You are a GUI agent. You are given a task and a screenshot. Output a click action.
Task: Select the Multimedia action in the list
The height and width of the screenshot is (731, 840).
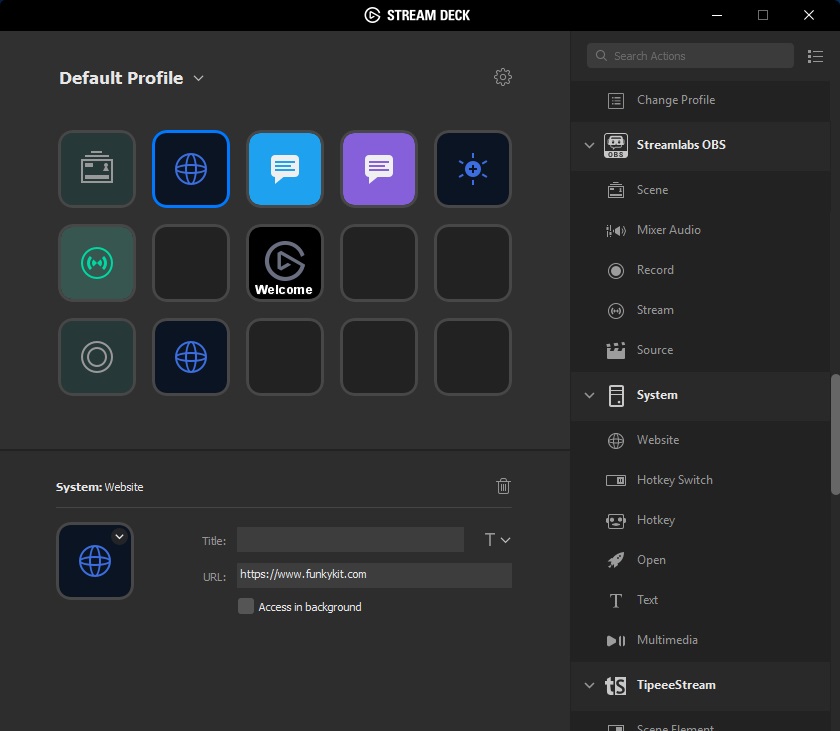666,640
